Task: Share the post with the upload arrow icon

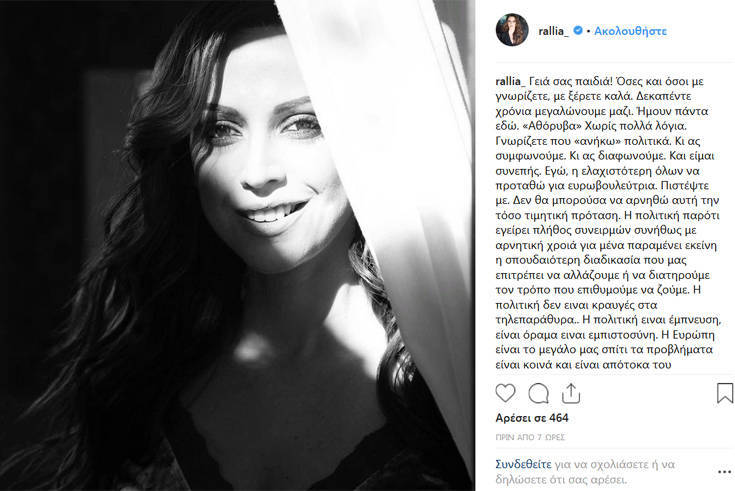Action: point(571,393)
